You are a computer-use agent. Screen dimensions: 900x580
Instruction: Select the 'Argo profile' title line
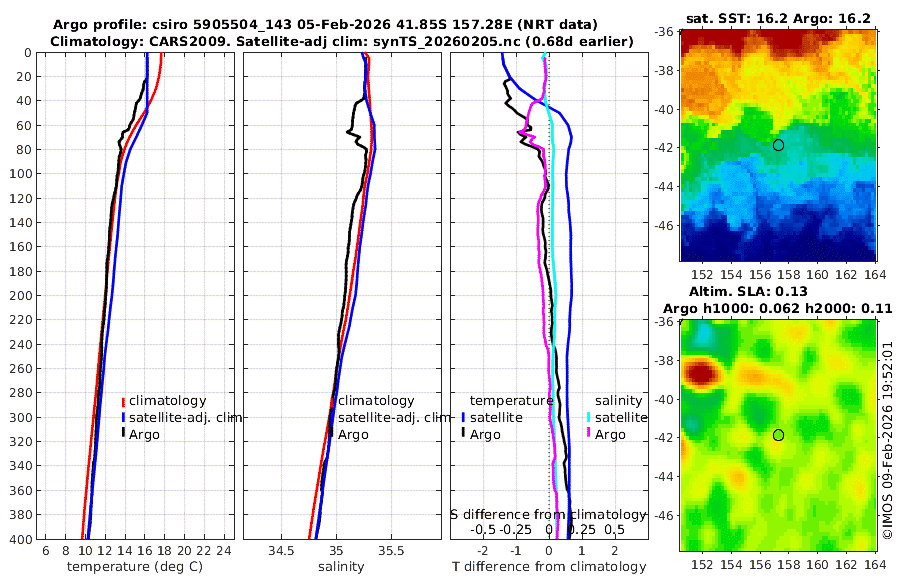coord(325,25)
